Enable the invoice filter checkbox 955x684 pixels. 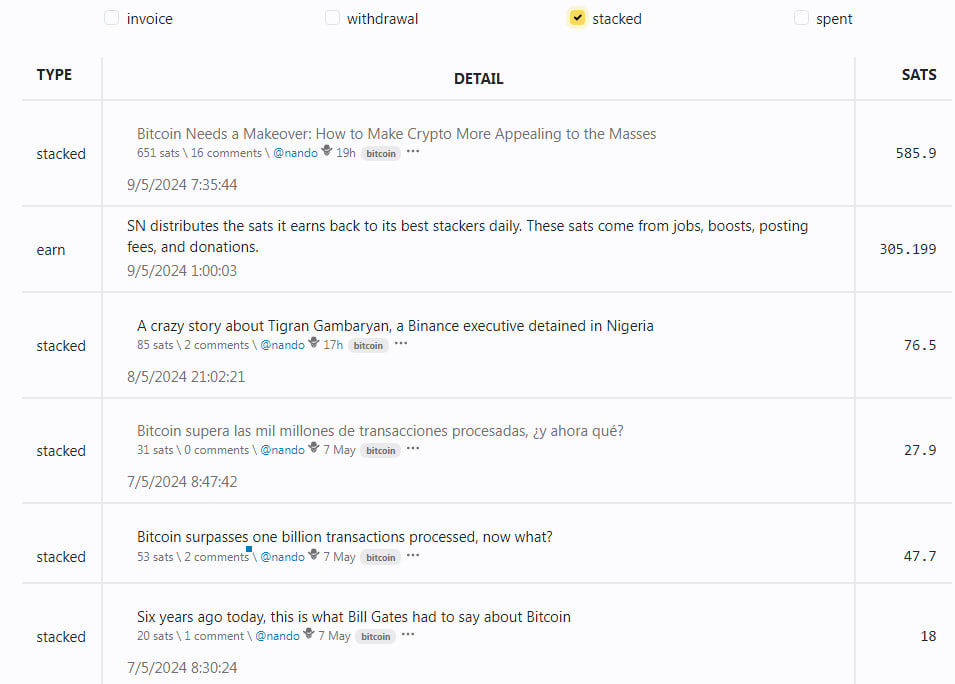tap(111, 18)
